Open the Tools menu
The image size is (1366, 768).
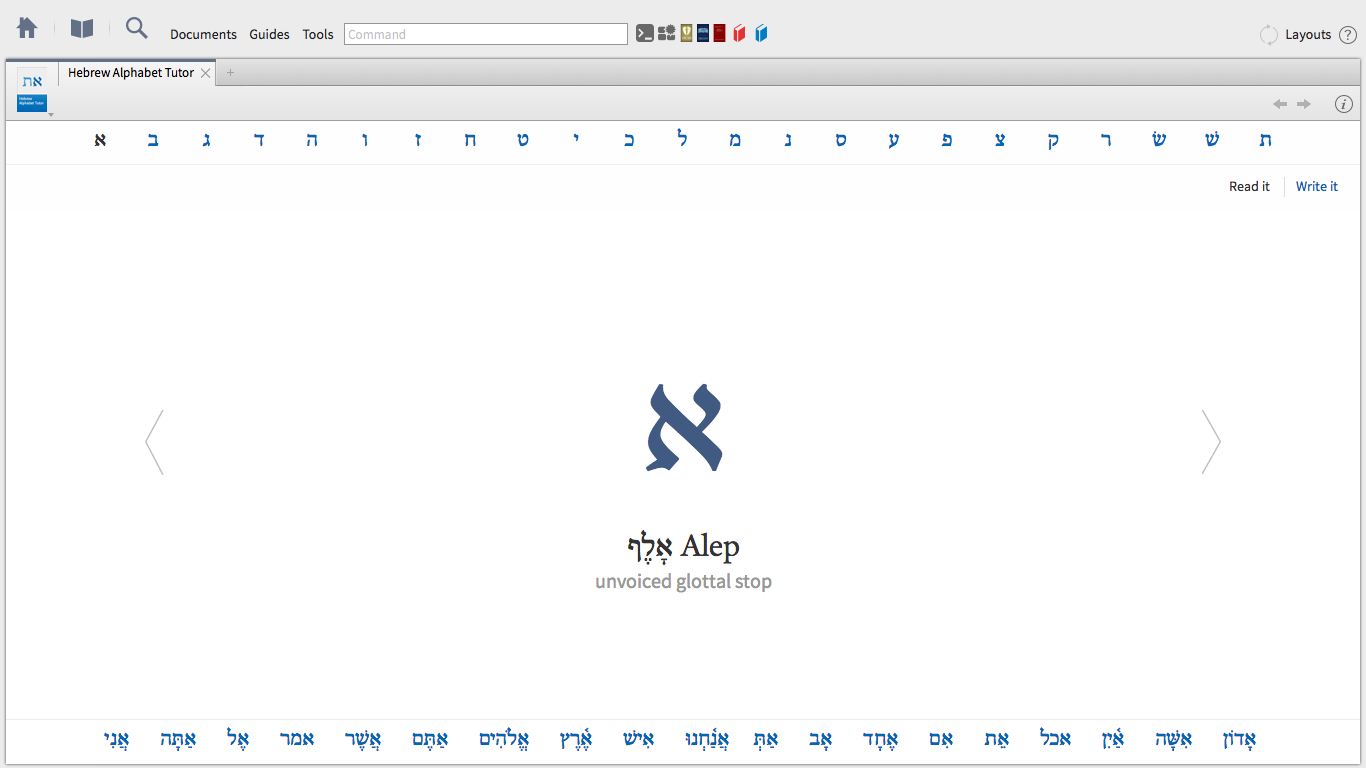318,34
